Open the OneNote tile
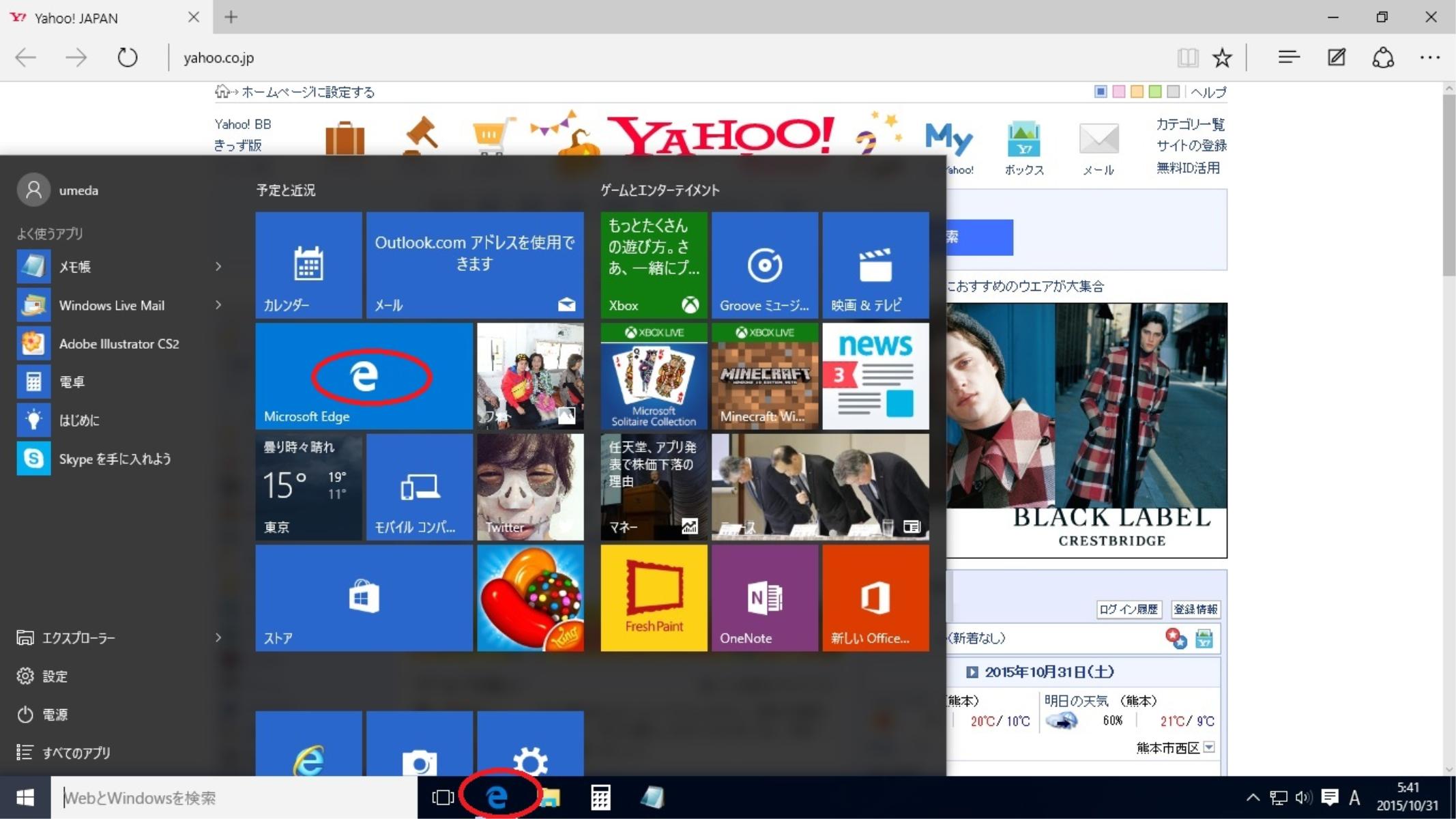This screenshot has height=819, width=1456. (x=764, y=598)
